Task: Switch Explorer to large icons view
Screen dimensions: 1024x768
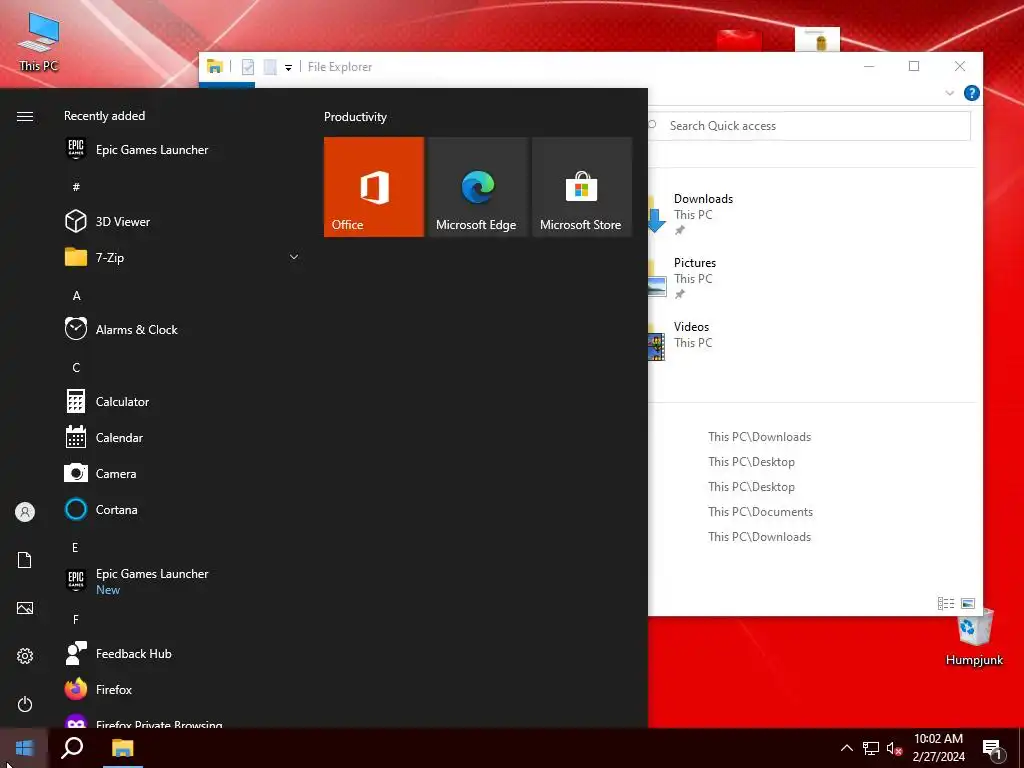Action: pos(968,604)
